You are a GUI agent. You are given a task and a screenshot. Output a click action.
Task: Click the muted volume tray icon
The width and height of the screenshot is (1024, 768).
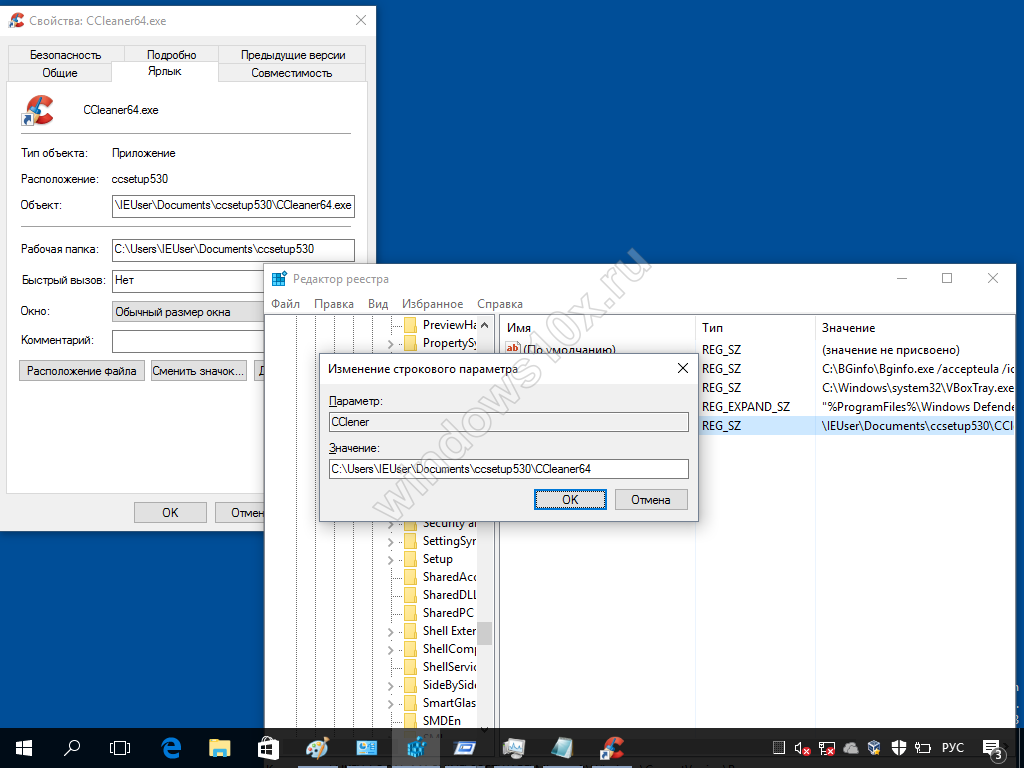[802, 748]
